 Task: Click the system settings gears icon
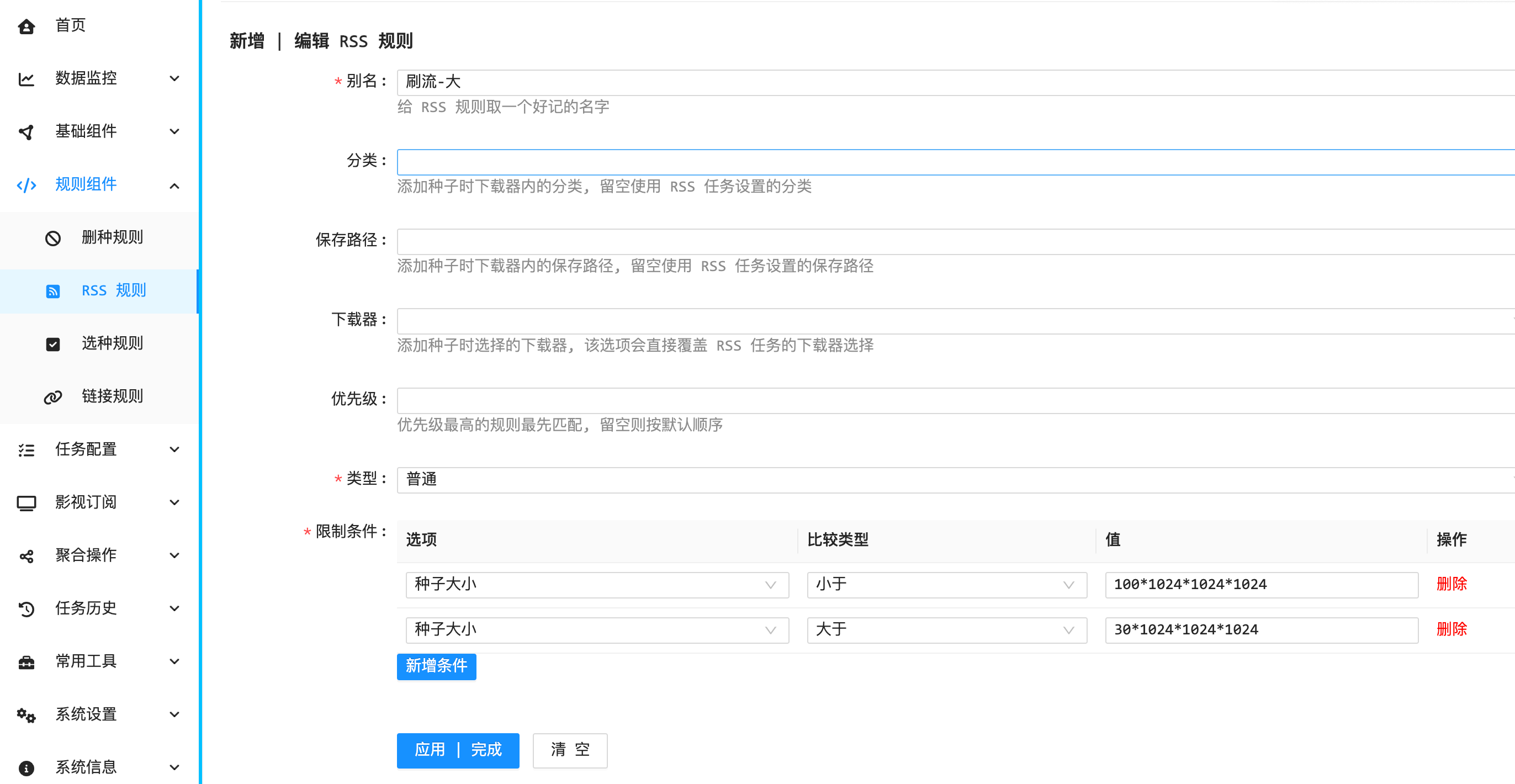pos(27,714)
